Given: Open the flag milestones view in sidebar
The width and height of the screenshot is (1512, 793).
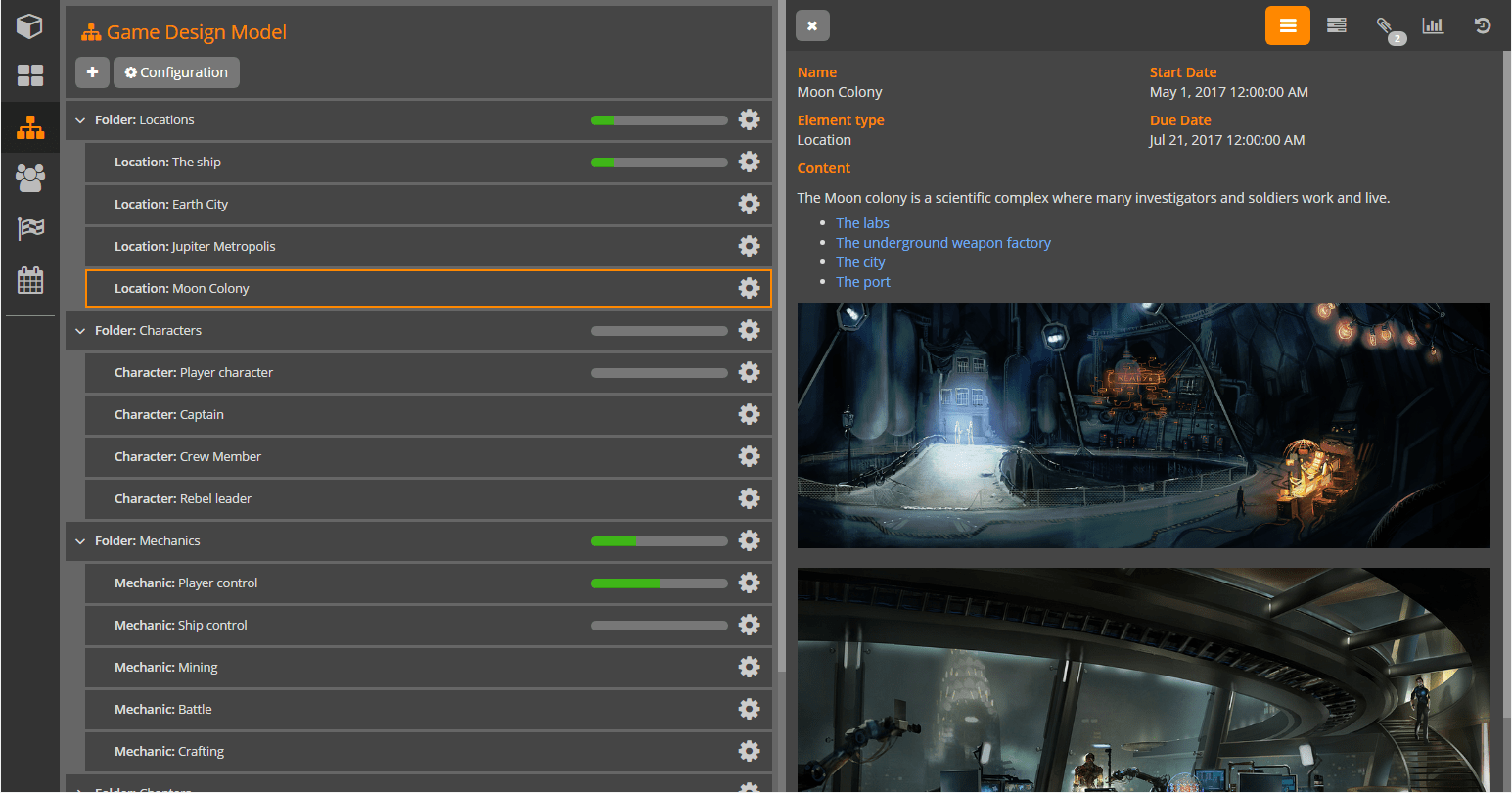Looking at the screenshot, I should 29,228.
